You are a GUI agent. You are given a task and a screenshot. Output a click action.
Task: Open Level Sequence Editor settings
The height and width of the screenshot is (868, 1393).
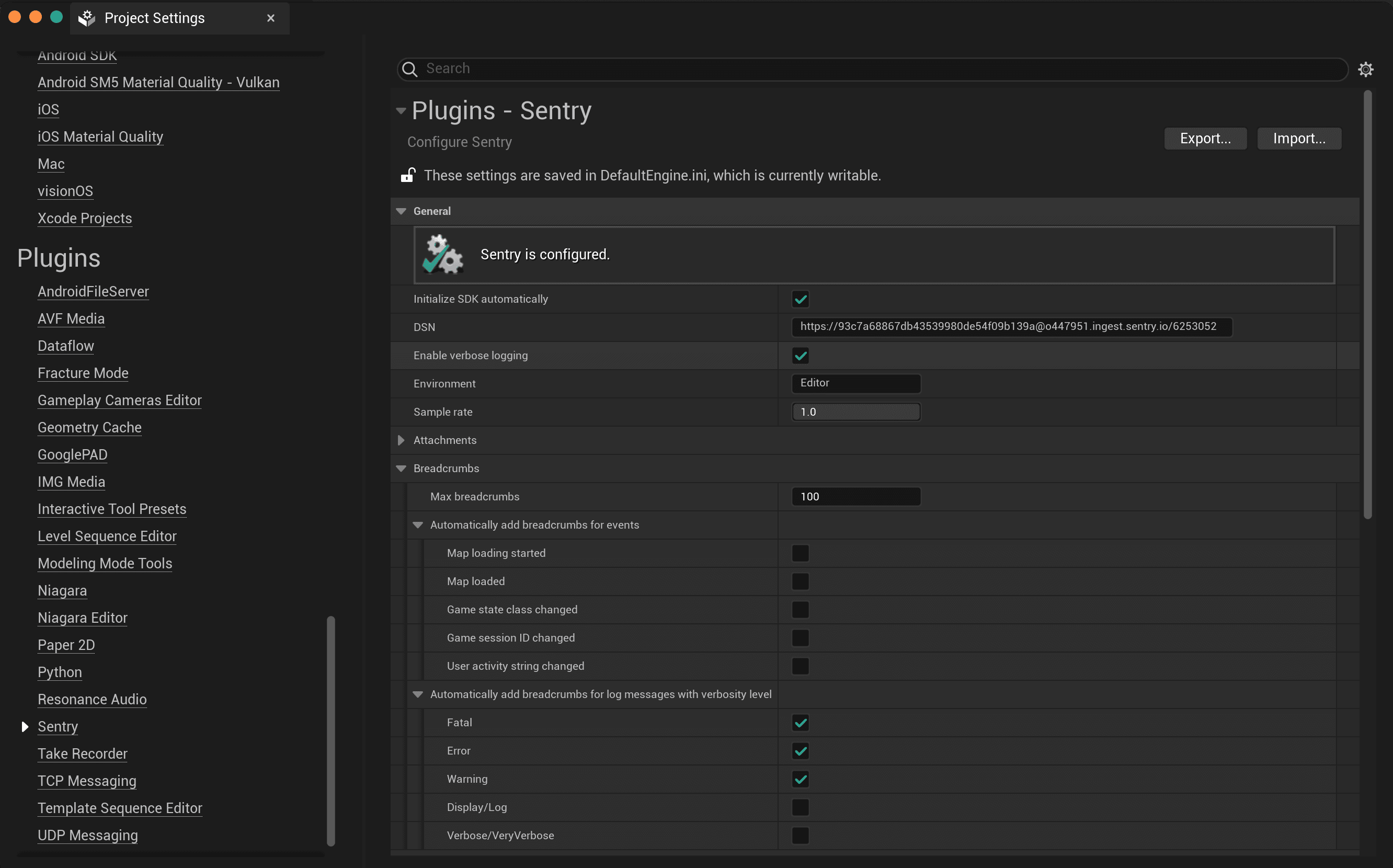point(107,536)
